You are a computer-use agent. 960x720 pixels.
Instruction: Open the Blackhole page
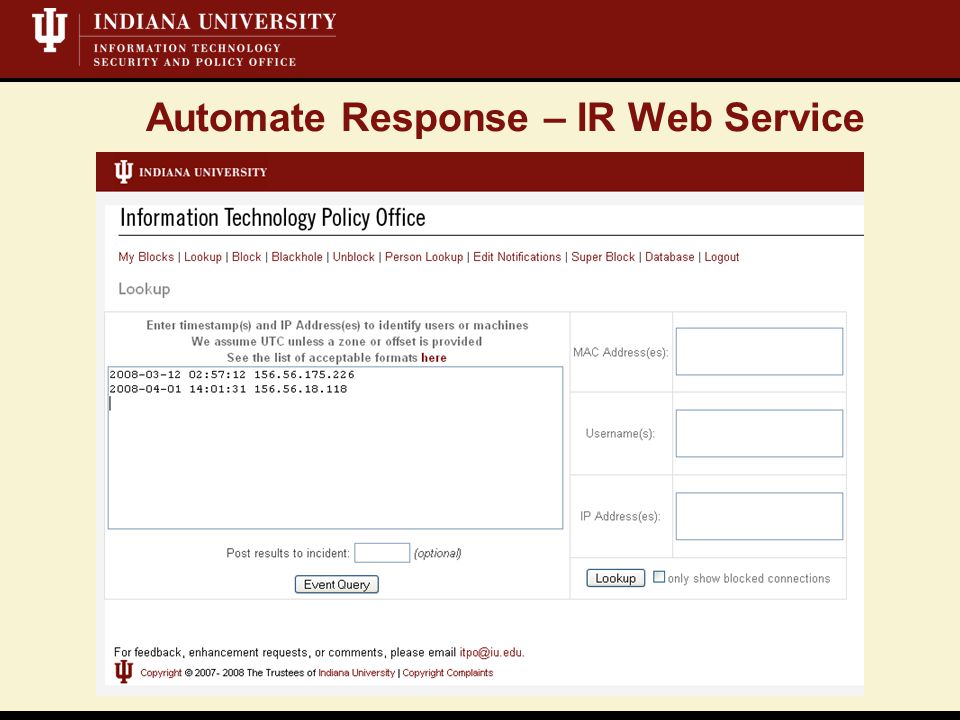pos(297,257)
